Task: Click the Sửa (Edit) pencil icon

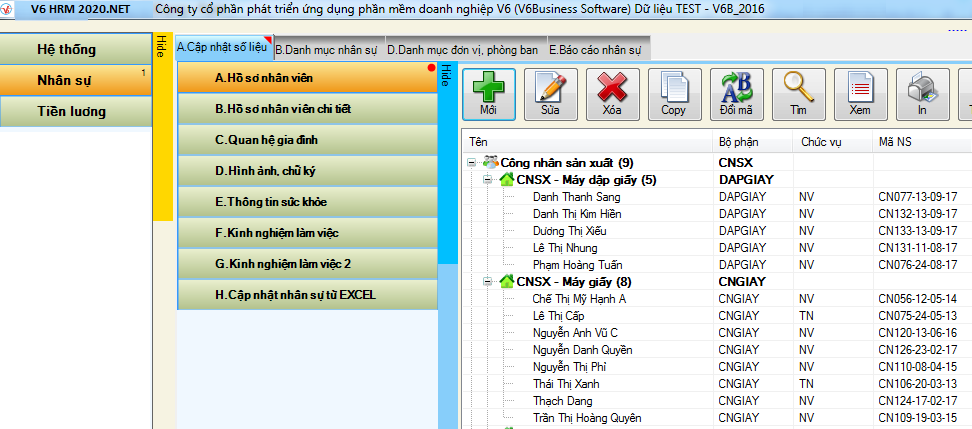Action: coord(550,94)
